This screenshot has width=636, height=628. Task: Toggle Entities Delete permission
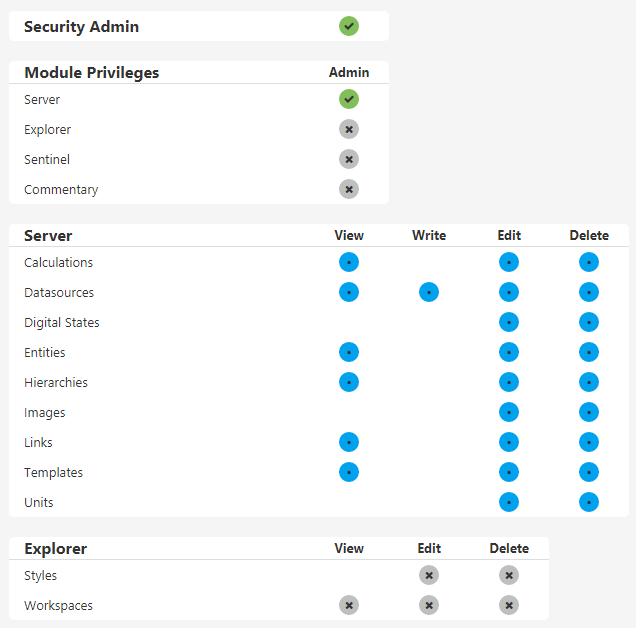tap(588, 352)
